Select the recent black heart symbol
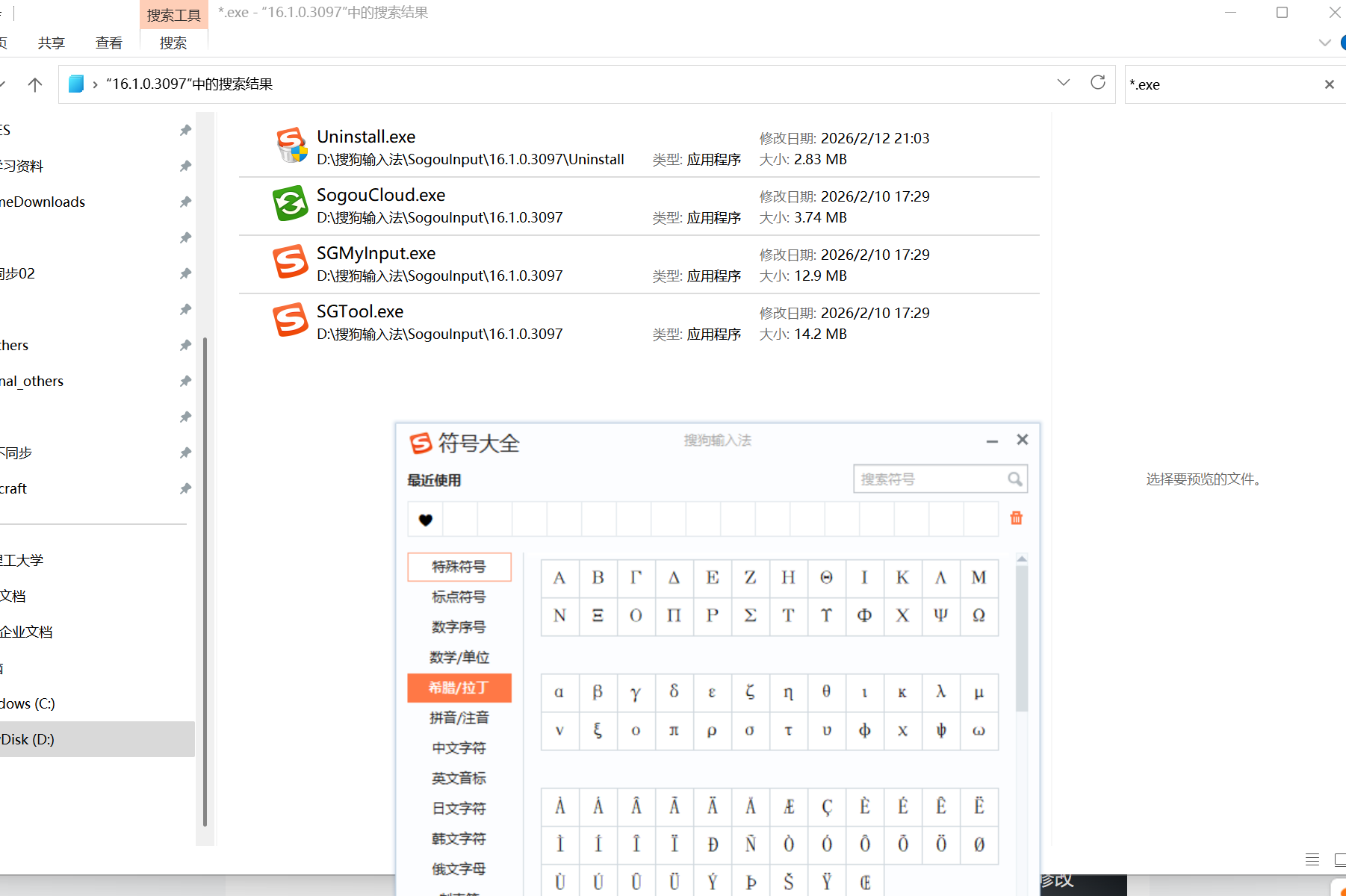The width and height of the screenshot is (1346, 896). 426,520
